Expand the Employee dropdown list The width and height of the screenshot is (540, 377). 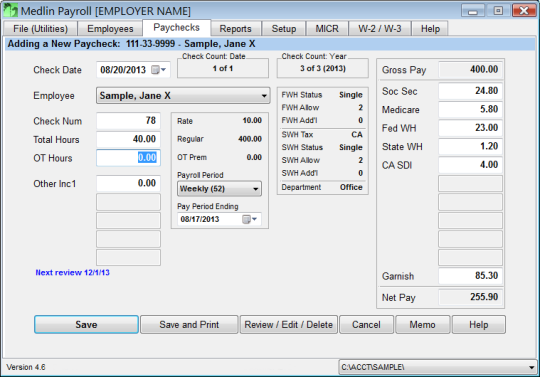coord(264,96)
